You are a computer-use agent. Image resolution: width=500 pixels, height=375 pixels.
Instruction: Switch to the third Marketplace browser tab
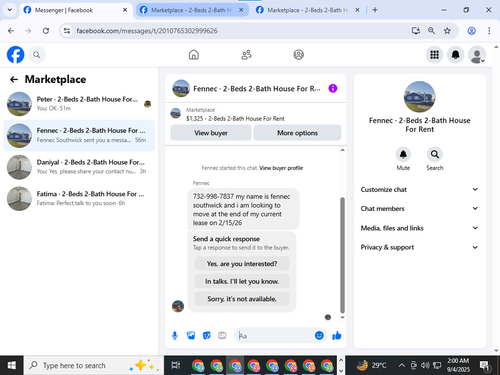tap(307, 10)
